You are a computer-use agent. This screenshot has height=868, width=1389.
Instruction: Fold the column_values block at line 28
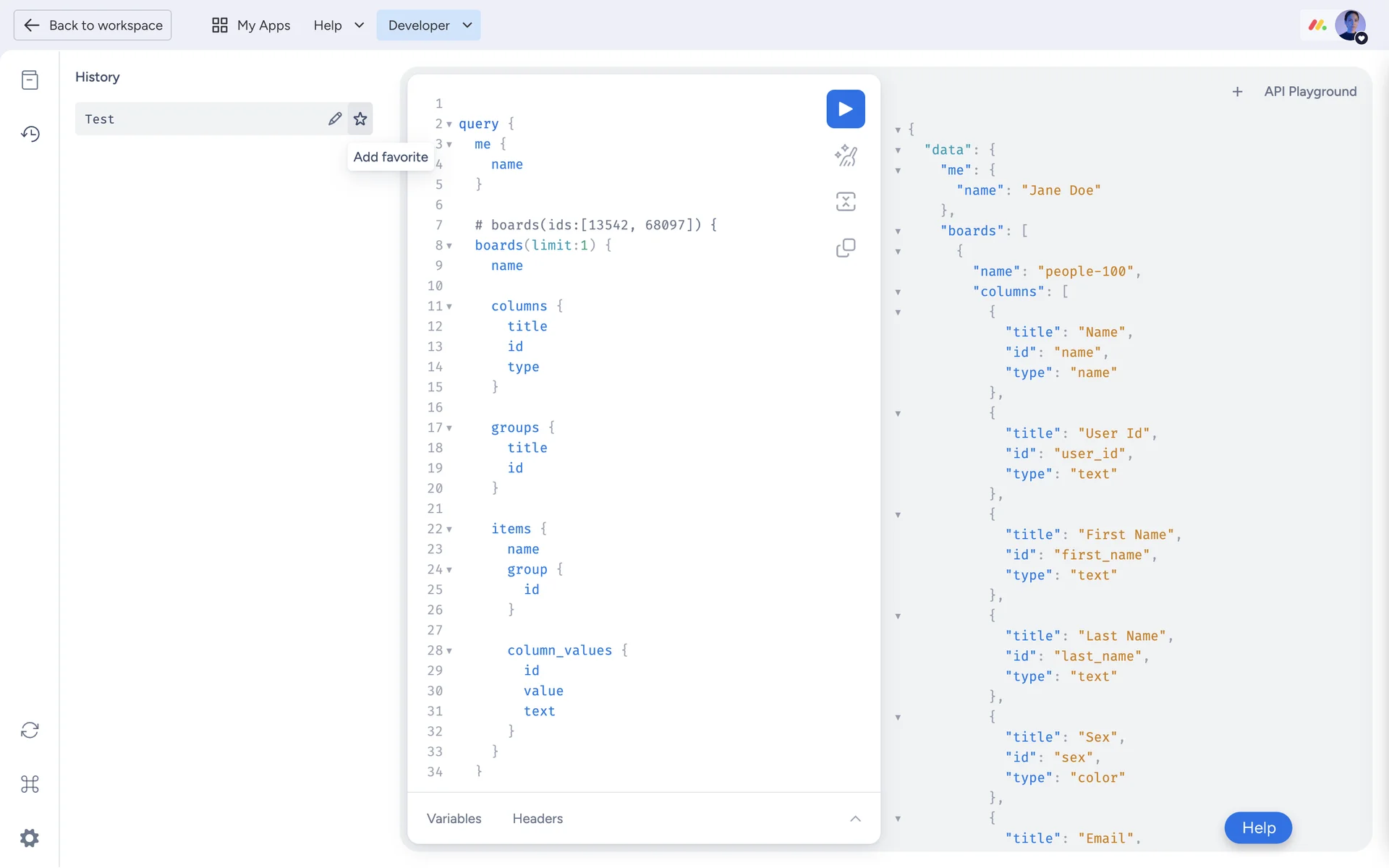[449, 651]
